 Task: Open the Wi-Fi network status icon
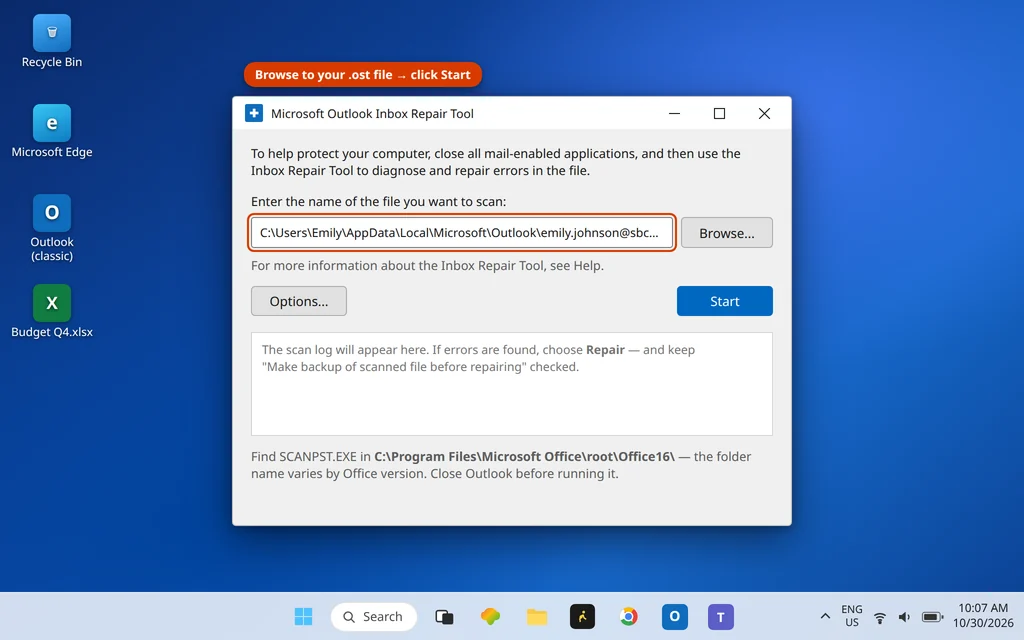pyautogui.click(x=880, y=617)
